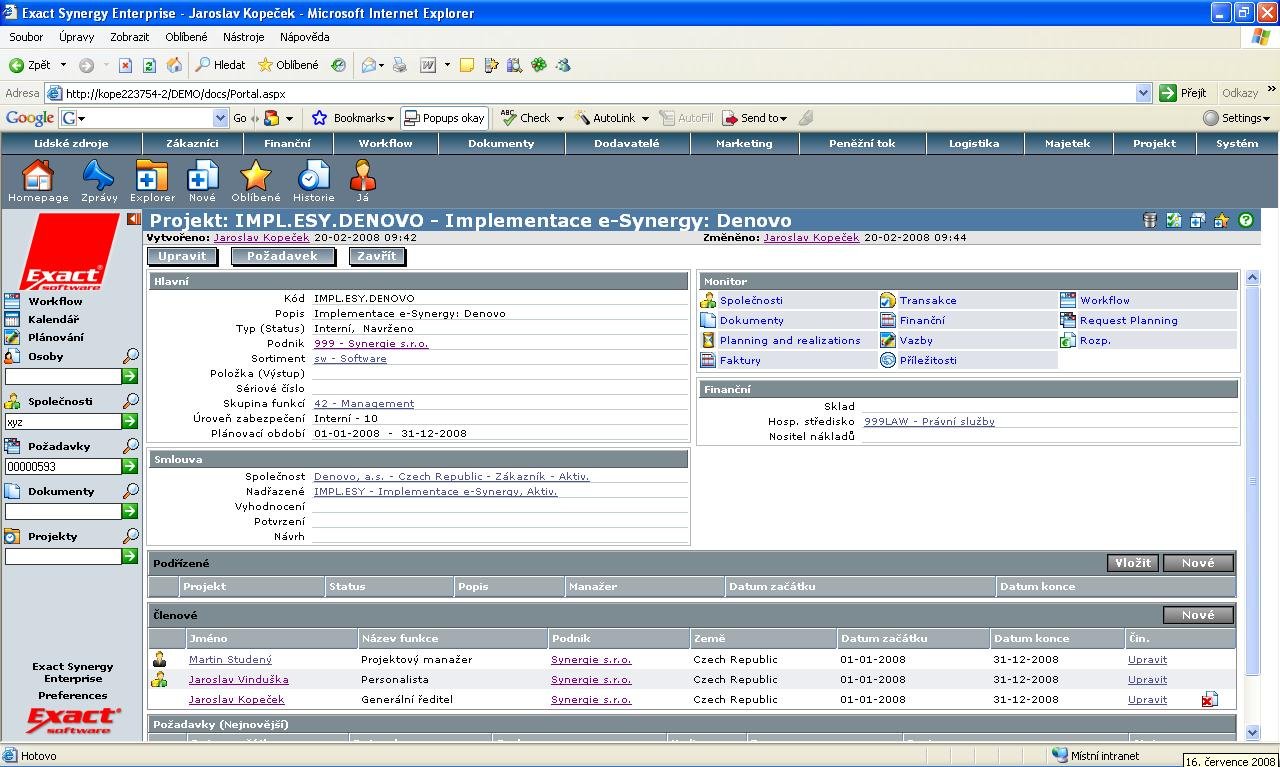Click the browser Stop icon
Screen dimensions: 1280x767
point(125,65)
